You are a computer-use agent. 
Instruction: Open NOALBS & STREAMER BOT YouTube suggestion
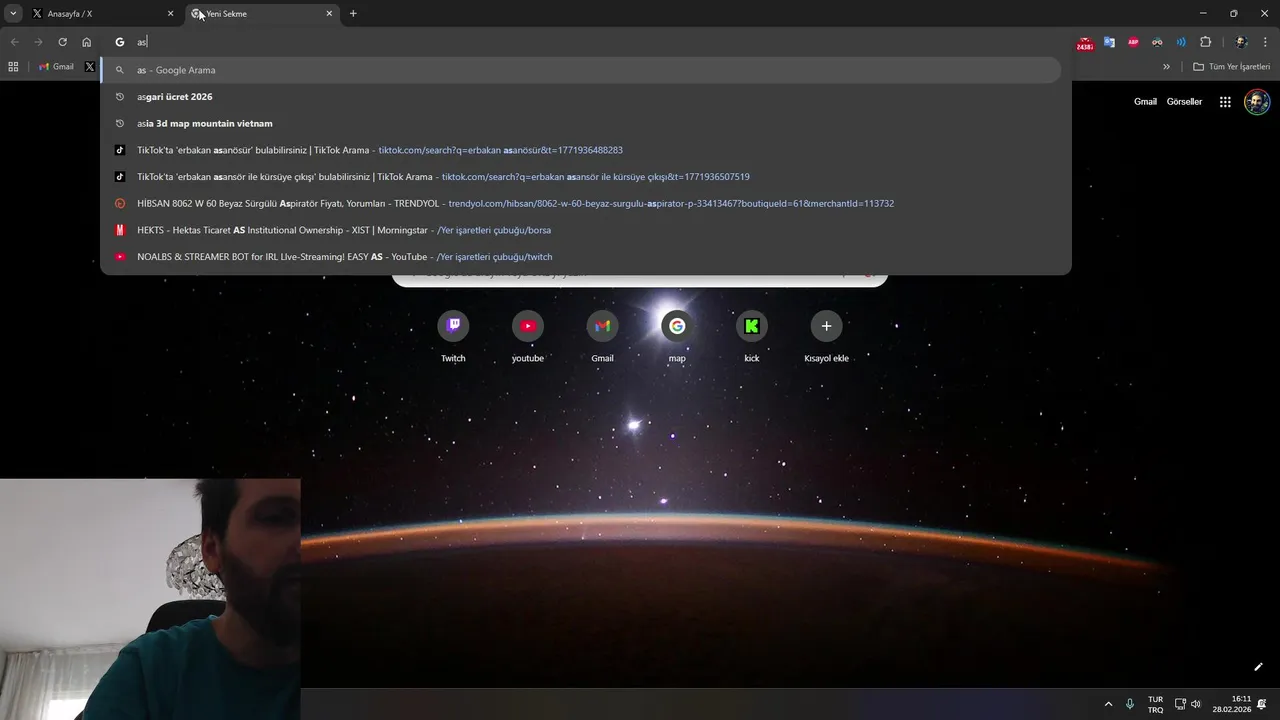pos(581,257)
